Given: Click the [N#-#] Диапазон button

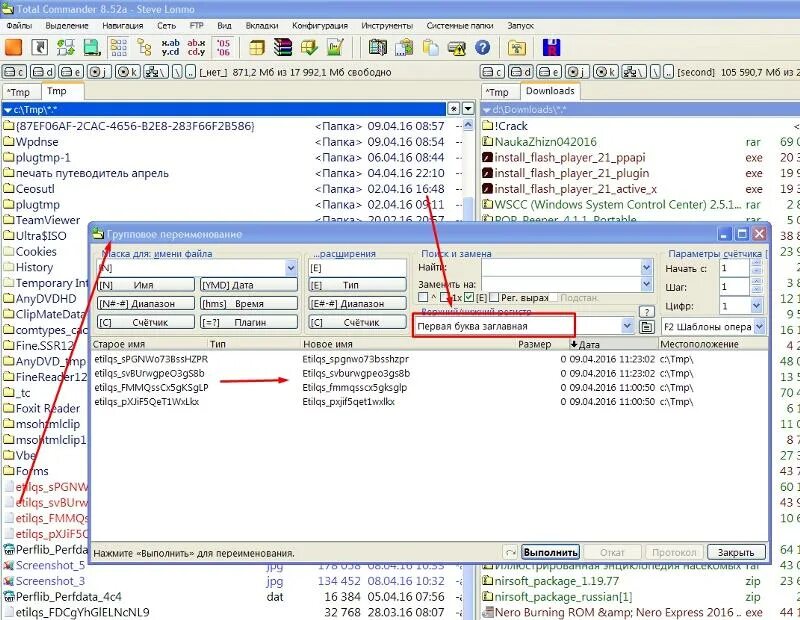Looking at the screenshot, I should tap(145, 303).
